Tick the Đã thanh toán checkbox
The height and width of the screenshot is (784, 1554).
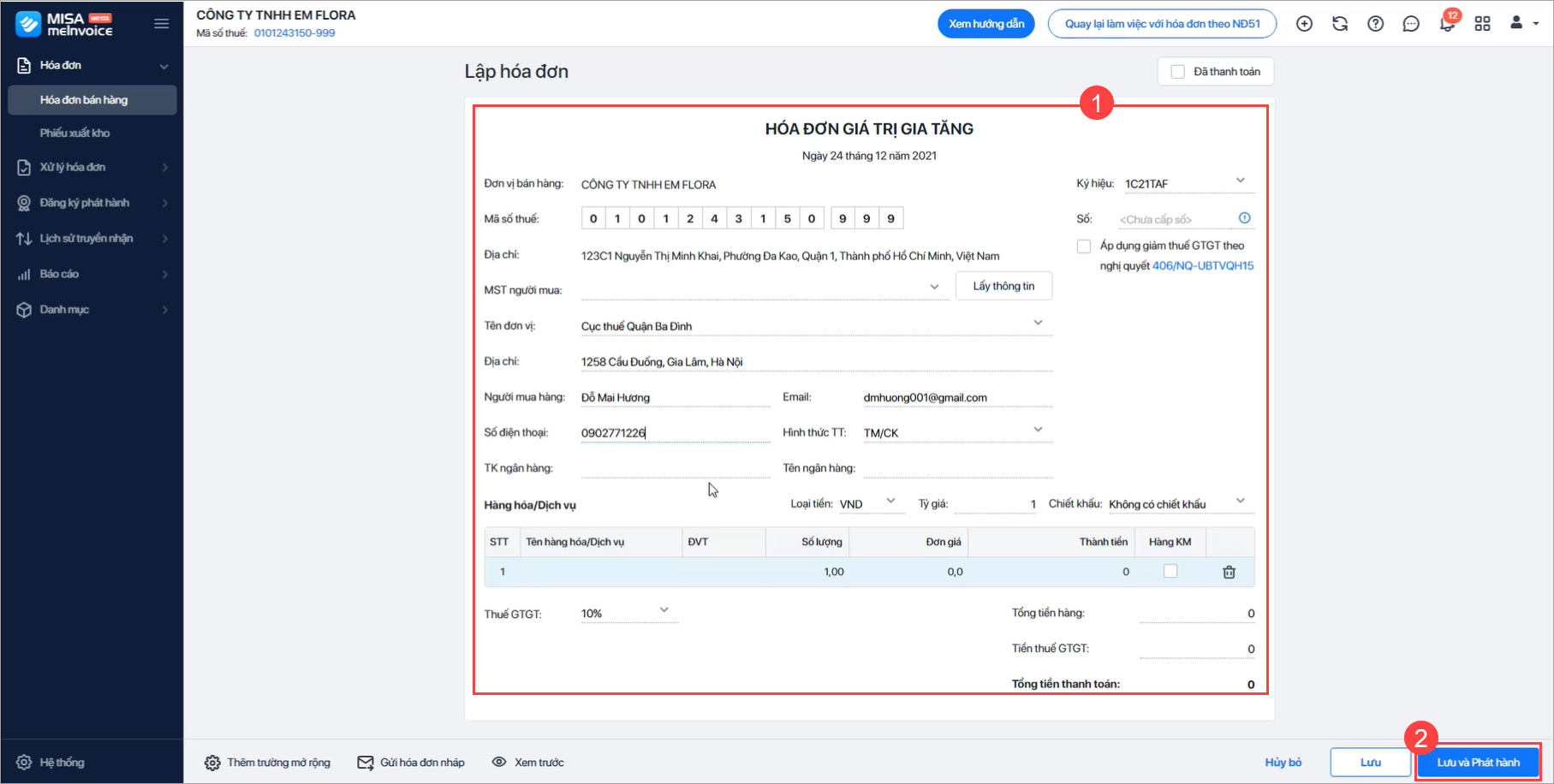pos(1178,72)
